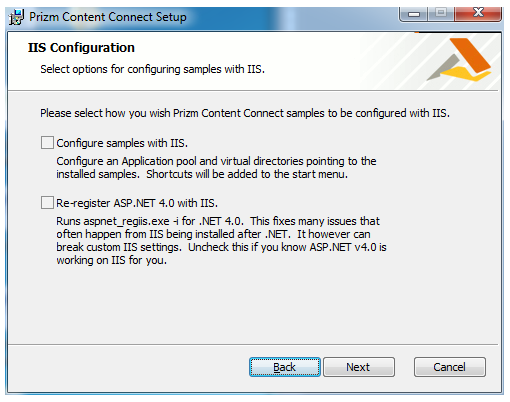Click the 'Configure samples with IIS.' label text
510x402 pixels.
tap(122, 143)
